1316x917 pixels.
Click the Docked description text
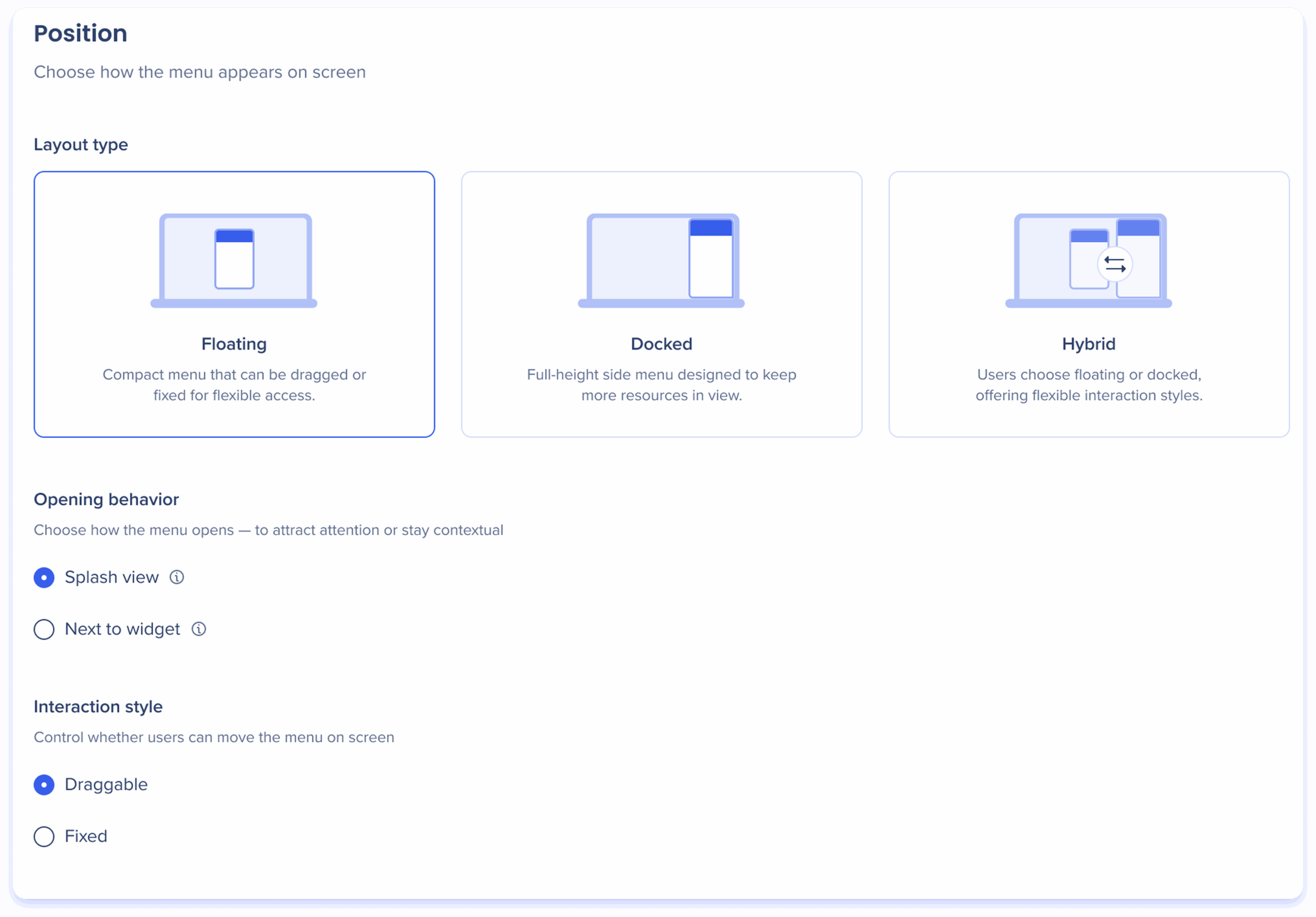click(x=661, y=384)
